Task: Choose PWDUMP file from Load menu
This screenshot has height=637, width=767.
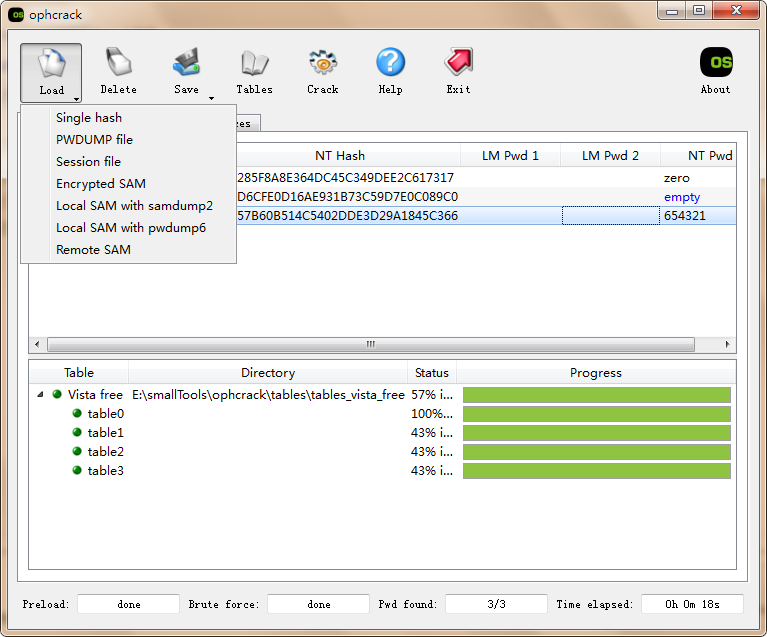Action: pos(129,139)
